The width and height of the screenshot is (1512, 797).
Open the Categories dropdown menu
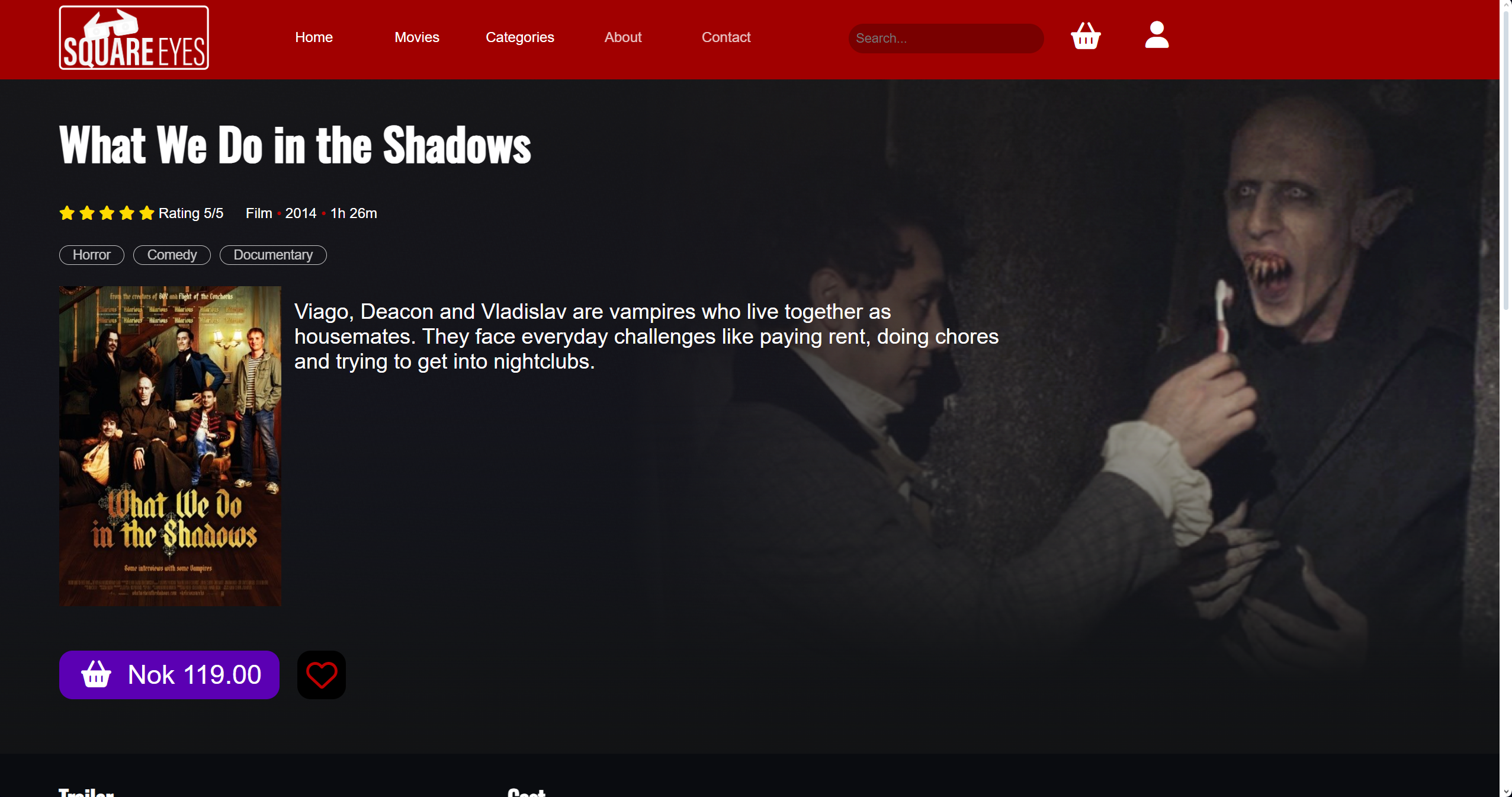point(520,37)
